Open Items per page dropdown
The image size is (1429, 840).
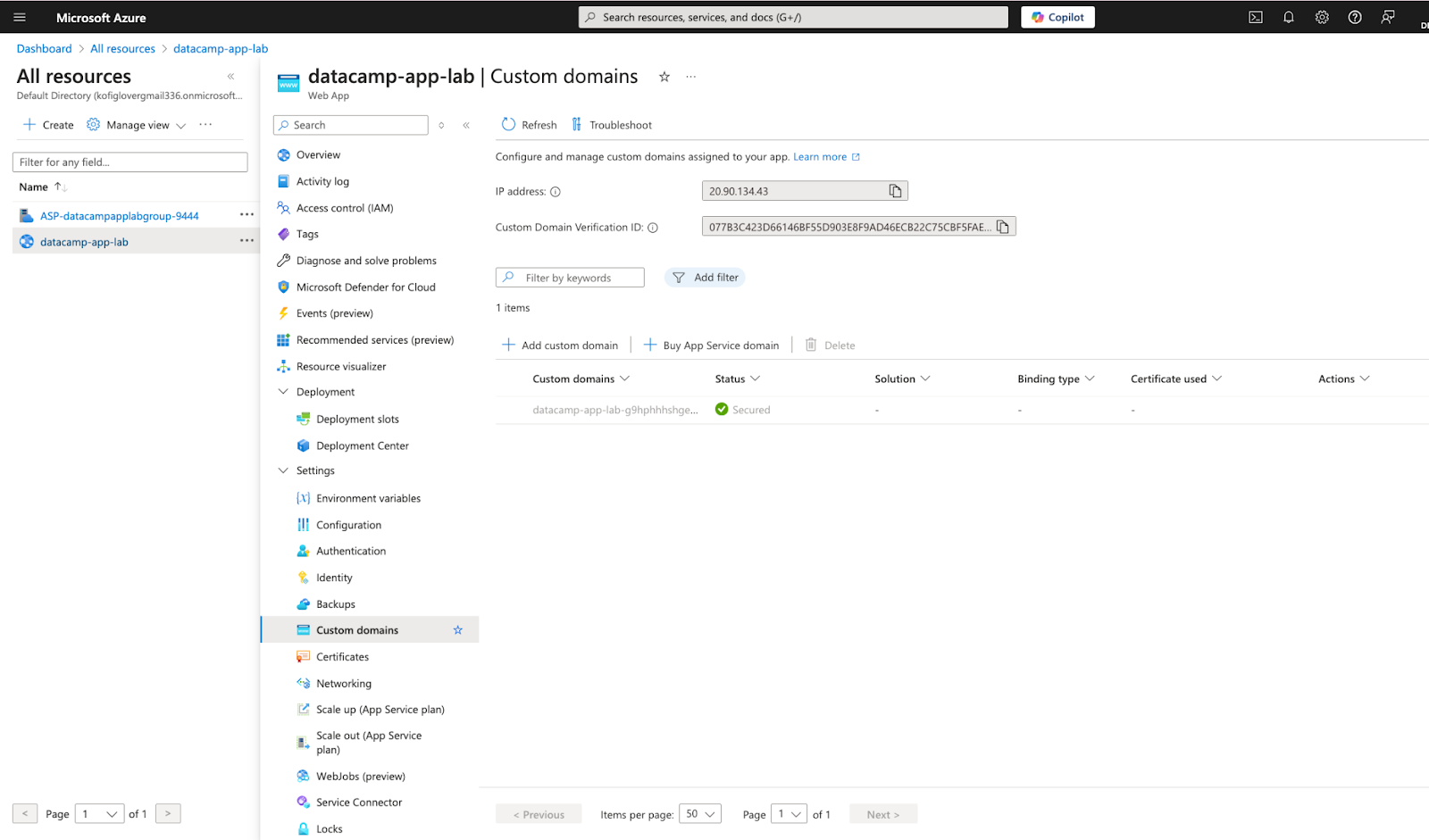click(x=700, y=814)
